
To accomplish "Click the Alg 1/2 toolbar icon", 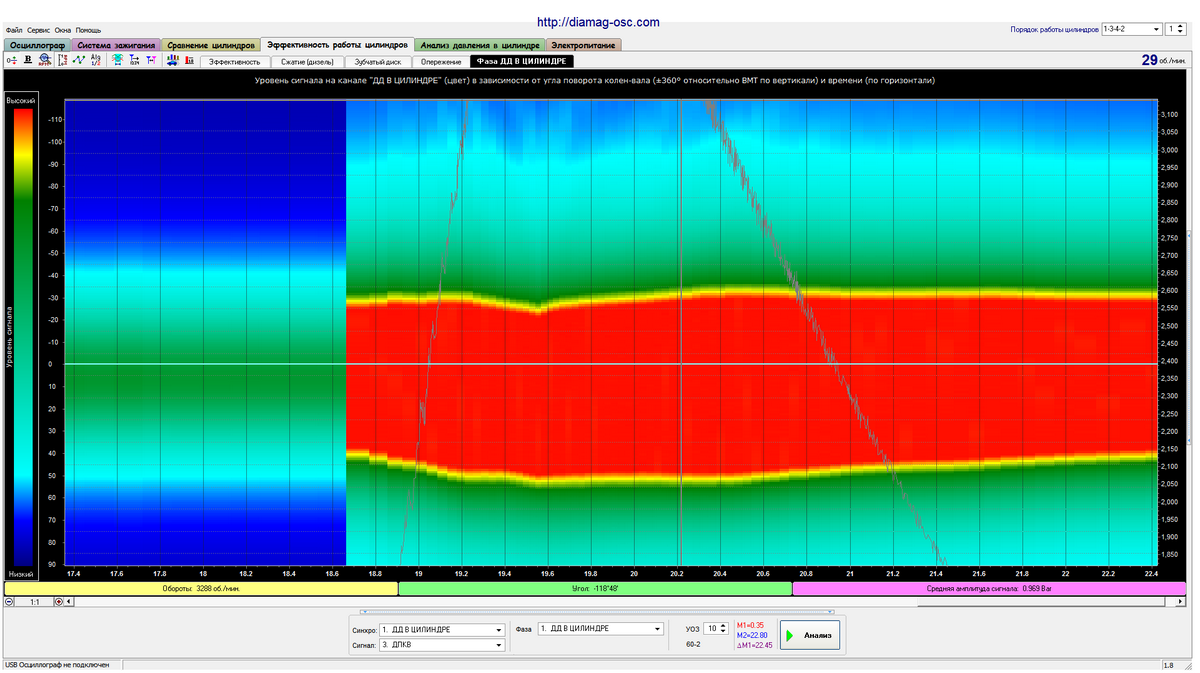I will point(96,60).
